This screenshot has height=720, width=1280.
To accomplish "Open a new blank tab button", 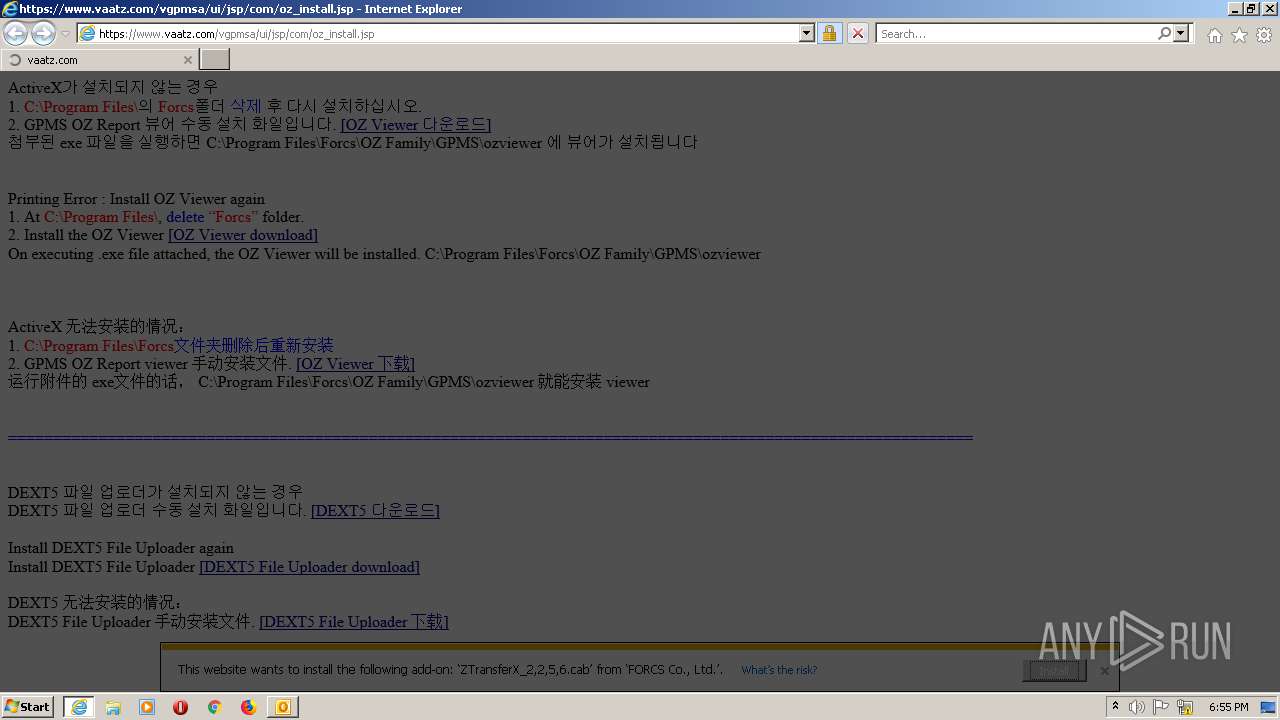I will 214,60.
